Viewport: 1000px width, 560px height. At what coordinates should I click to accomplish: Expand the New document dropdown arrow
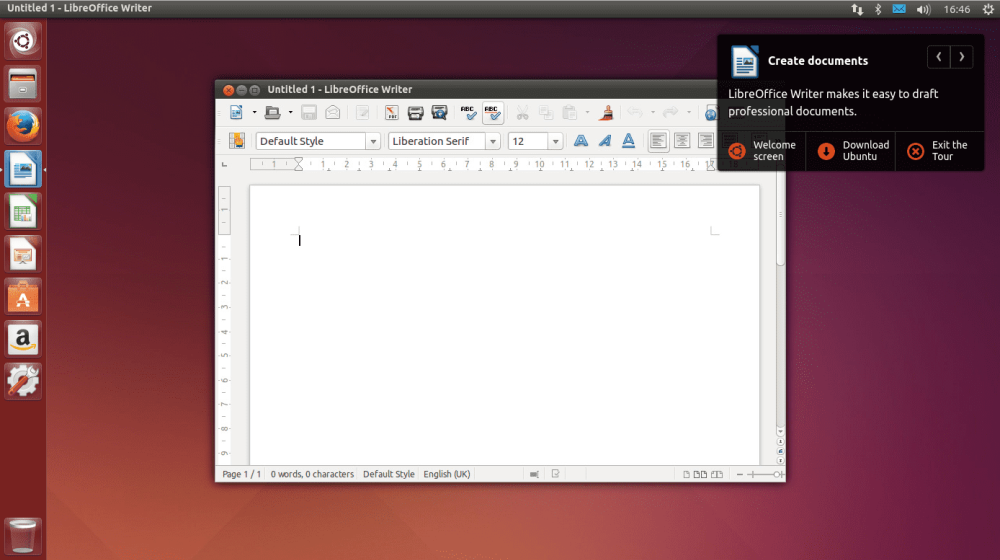[254, 113]
